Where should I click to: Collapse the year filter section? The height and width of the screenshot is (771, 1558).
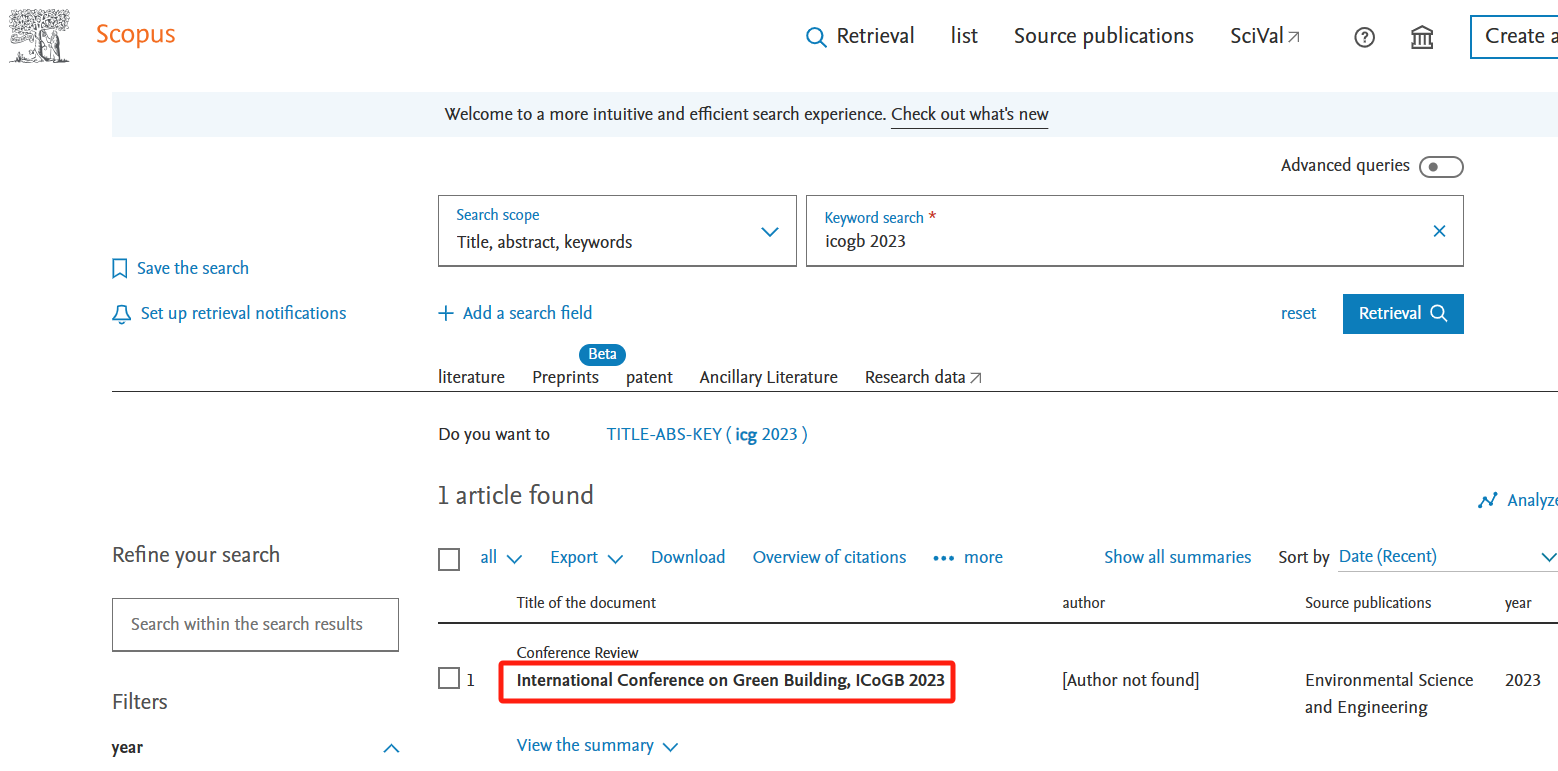point(391,748)
